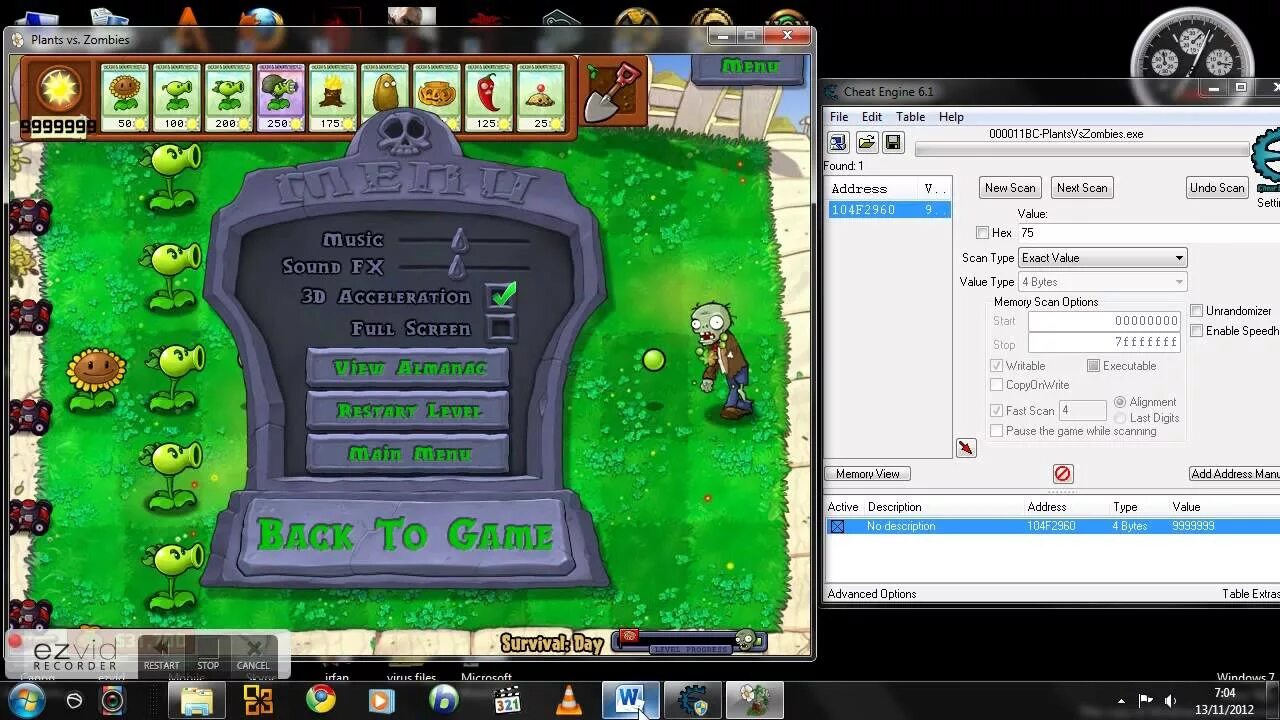
Task: Open the Table menu in Cheat Engine
Action: (910, 117)
